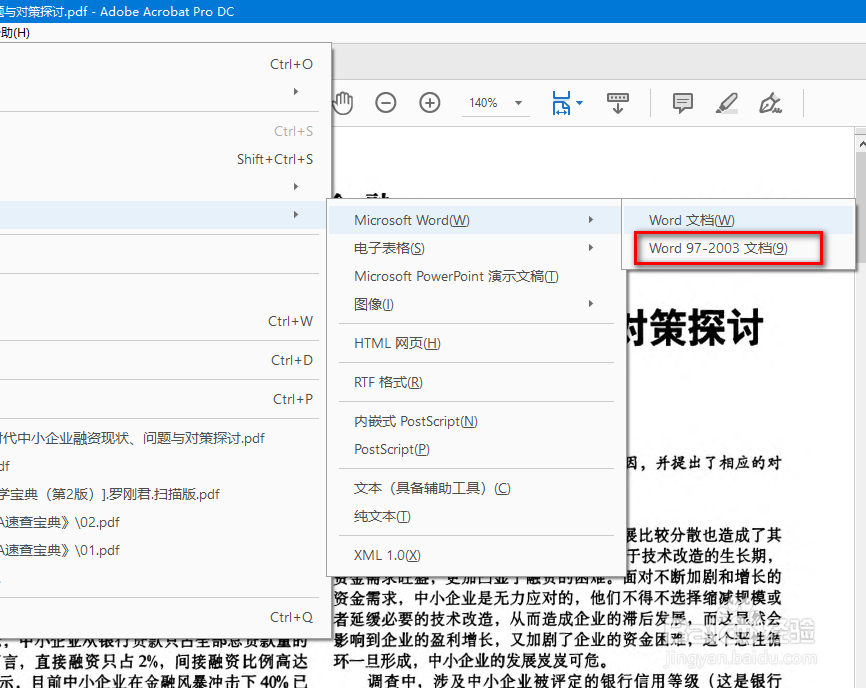Image resolution: width=866 pixels, height=688 pixels.
Task: Open the 帮助(H) menu
Action: coord(15,33)
